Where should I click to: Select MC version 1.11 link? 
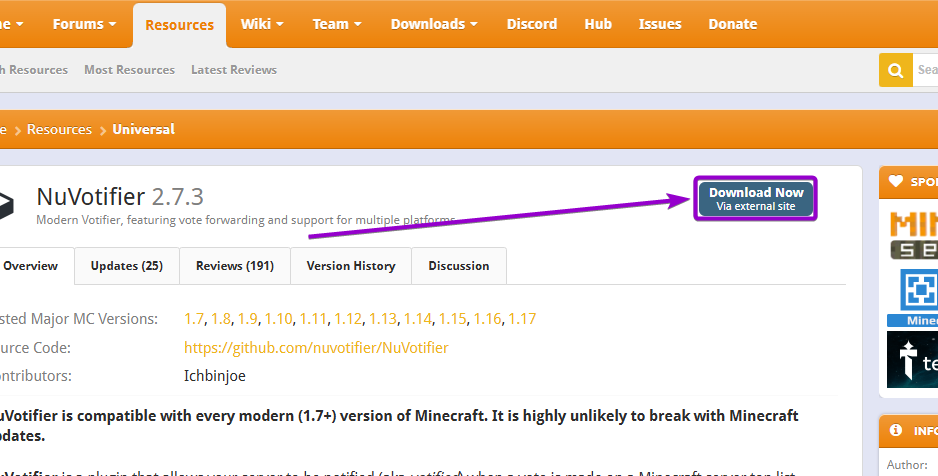pos(313,319)
